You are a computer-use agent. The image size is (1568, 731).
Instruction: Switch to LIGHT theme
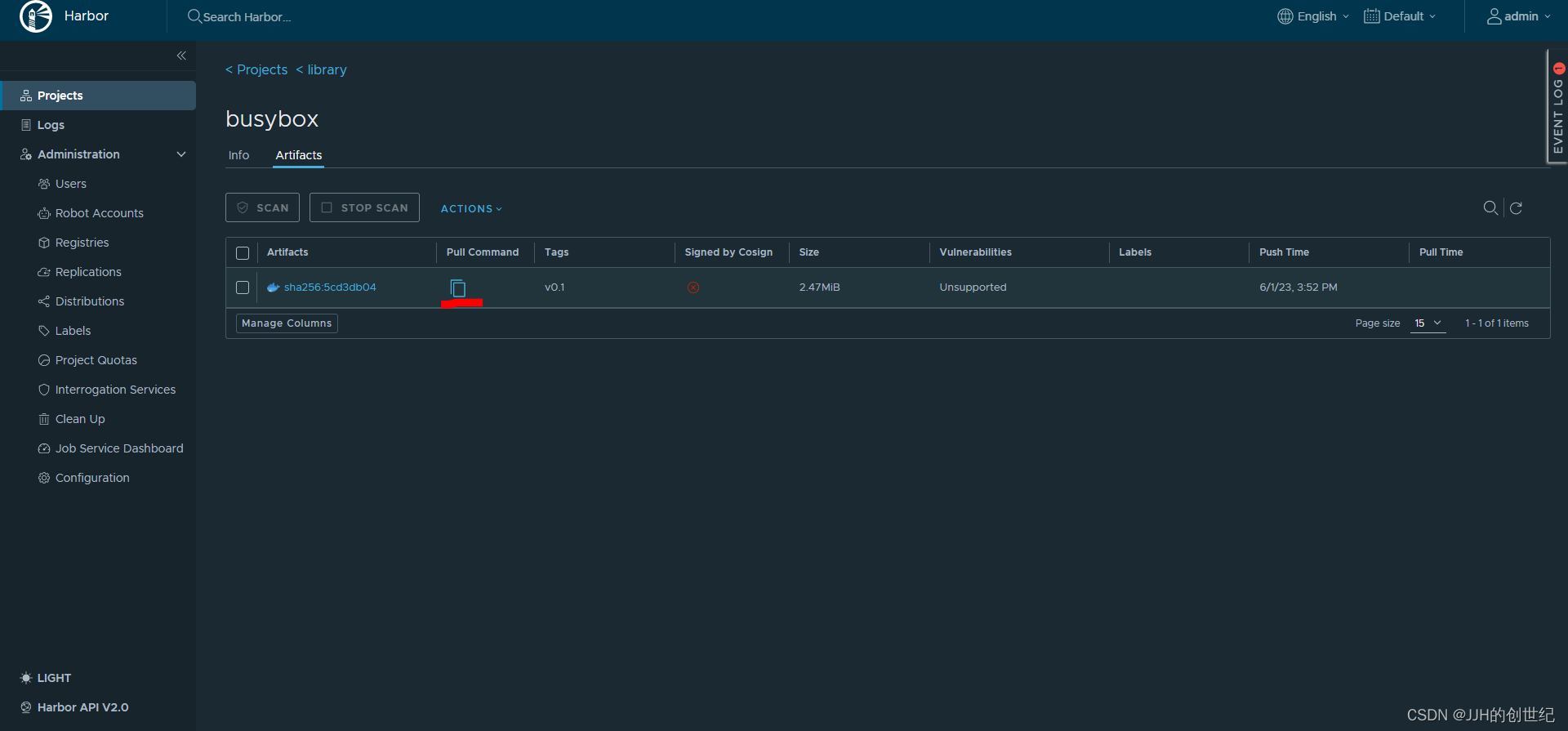(46, 678)
